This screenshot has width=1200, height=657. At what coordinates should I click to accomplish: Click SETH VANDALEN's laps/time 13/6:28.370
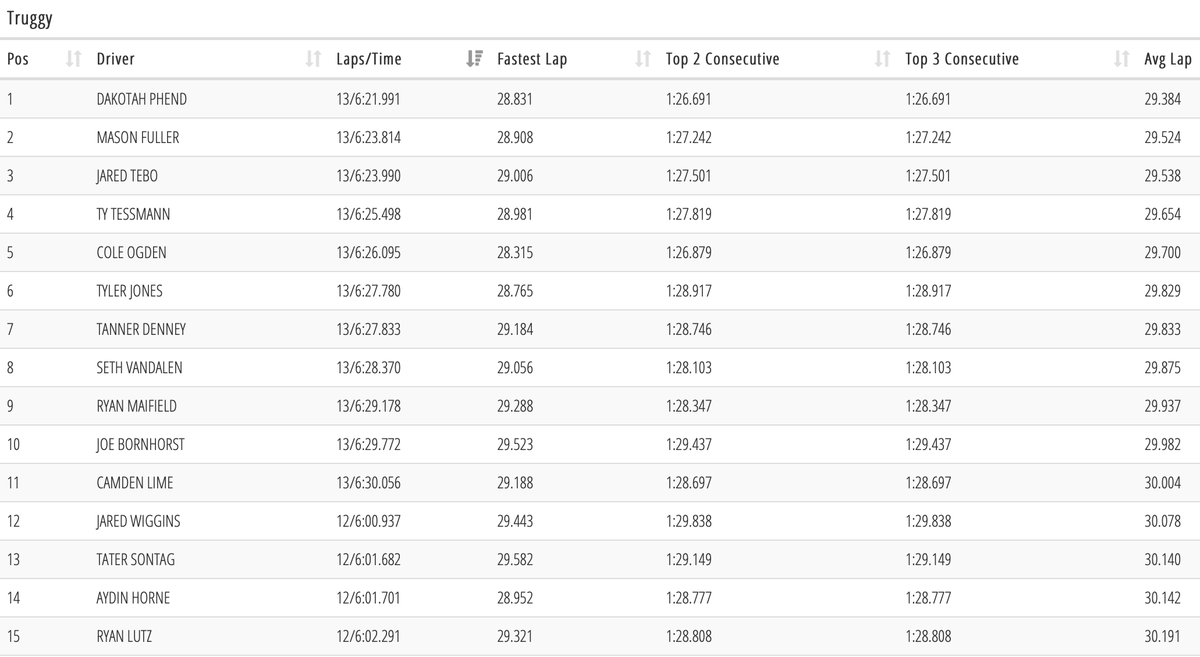[x=369, y=368]
